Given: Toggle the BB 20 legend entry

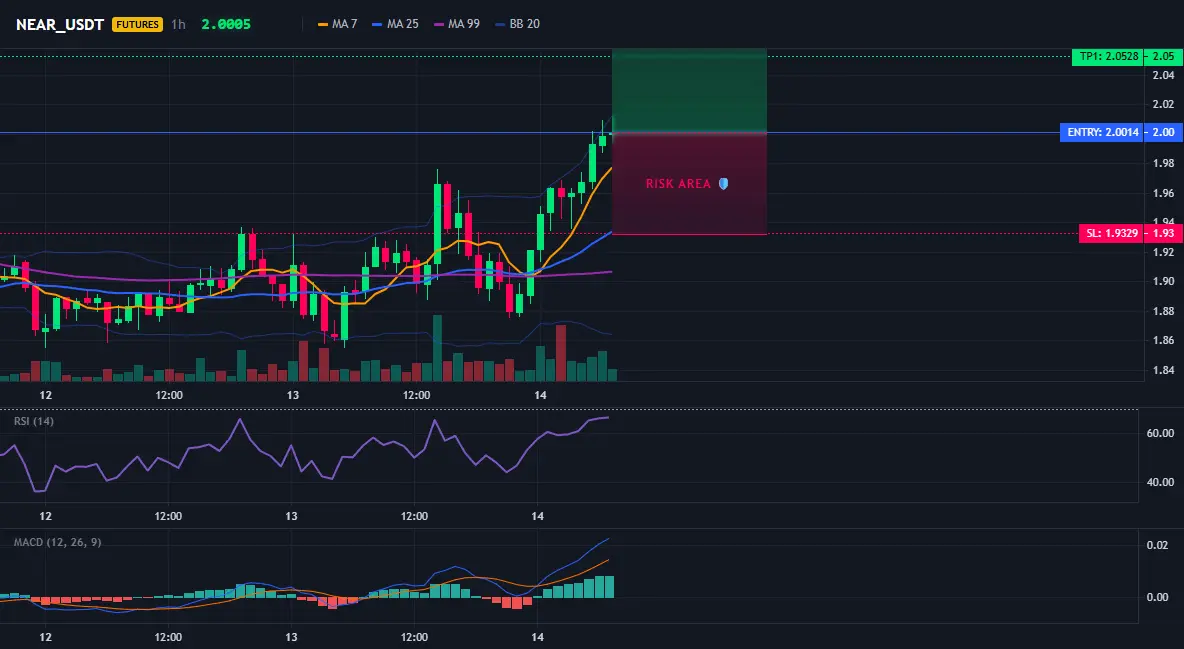Looking at the screenshot, I should [517, 24].
